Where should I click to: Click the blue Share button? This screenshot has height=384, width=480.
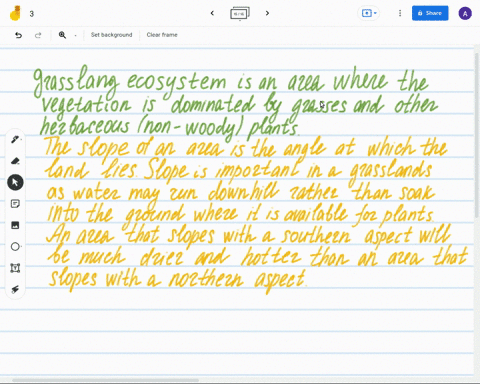(430, 13)
